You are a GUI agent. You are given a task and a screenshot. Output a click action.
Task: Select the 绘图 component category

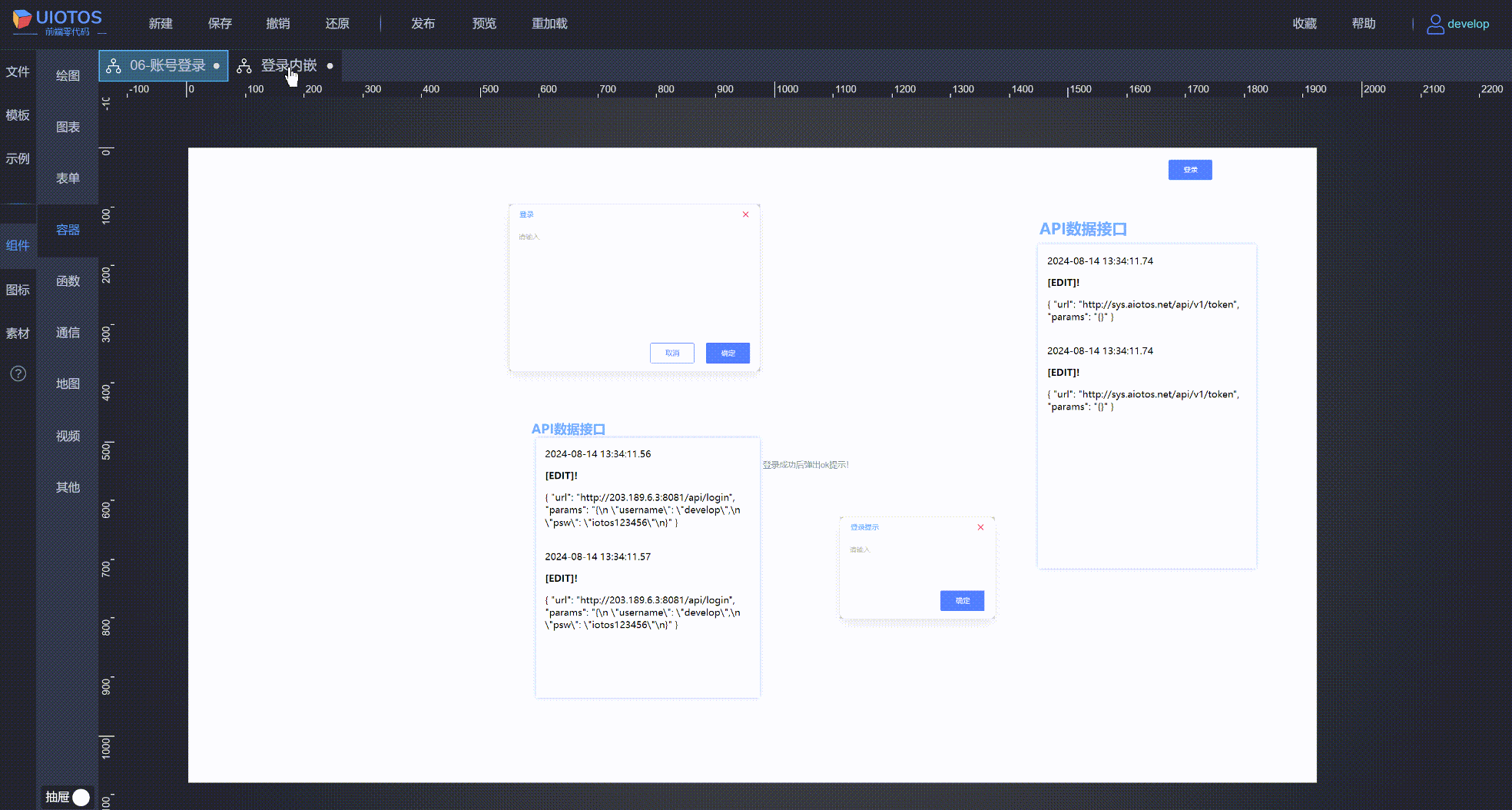pos(68,75)
